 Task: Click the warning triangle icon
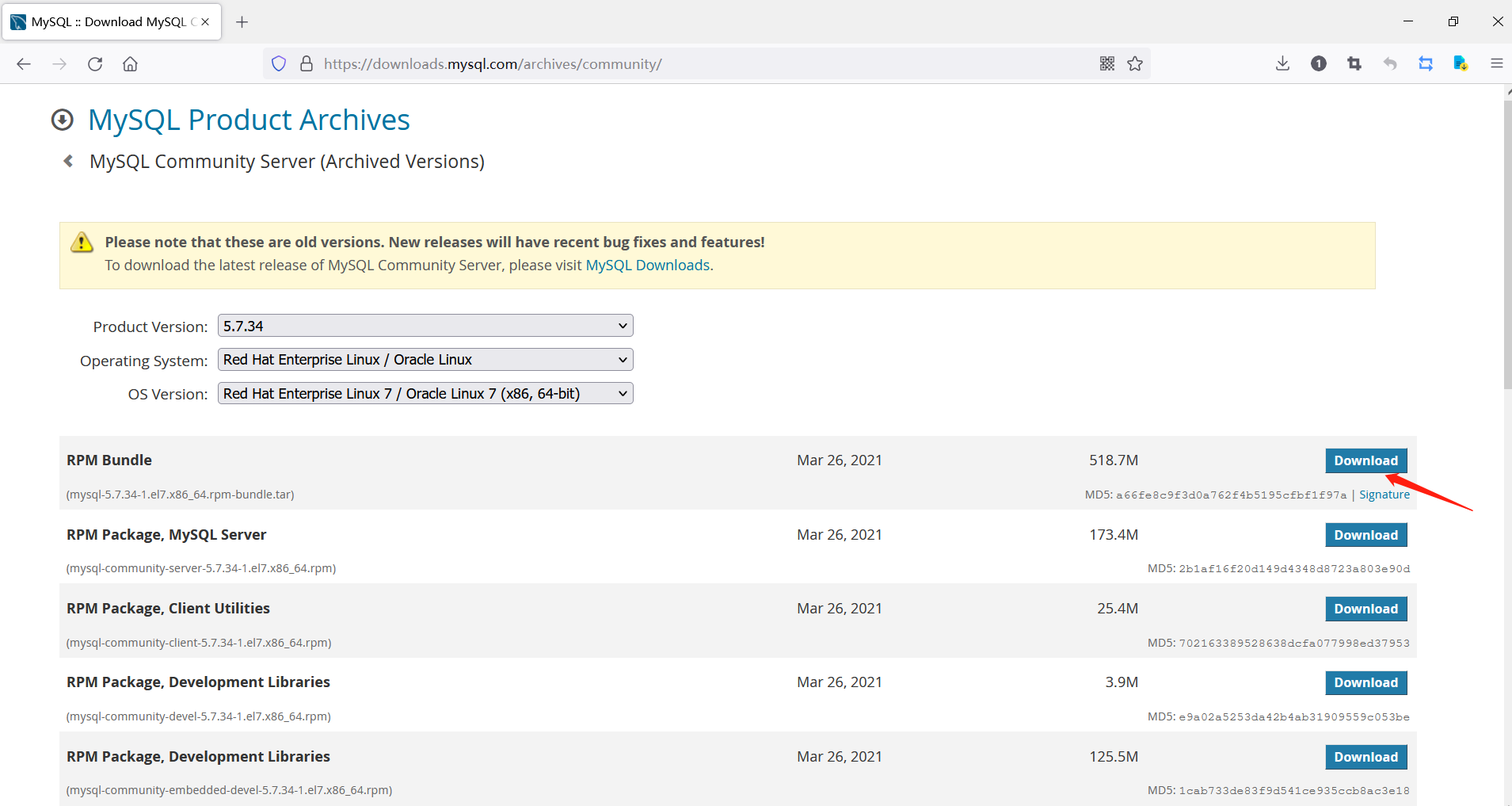pos(82,243)
